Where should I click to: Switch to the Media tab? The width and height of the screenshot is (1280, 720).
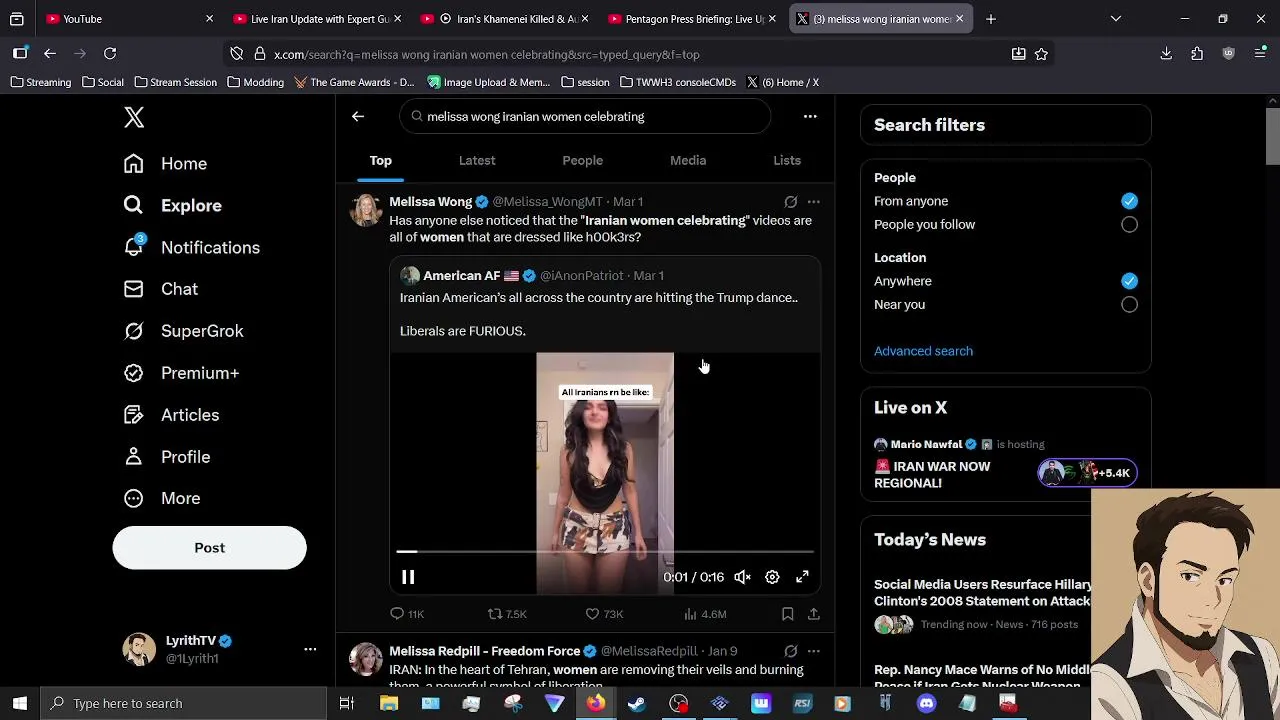pos(688,160)
